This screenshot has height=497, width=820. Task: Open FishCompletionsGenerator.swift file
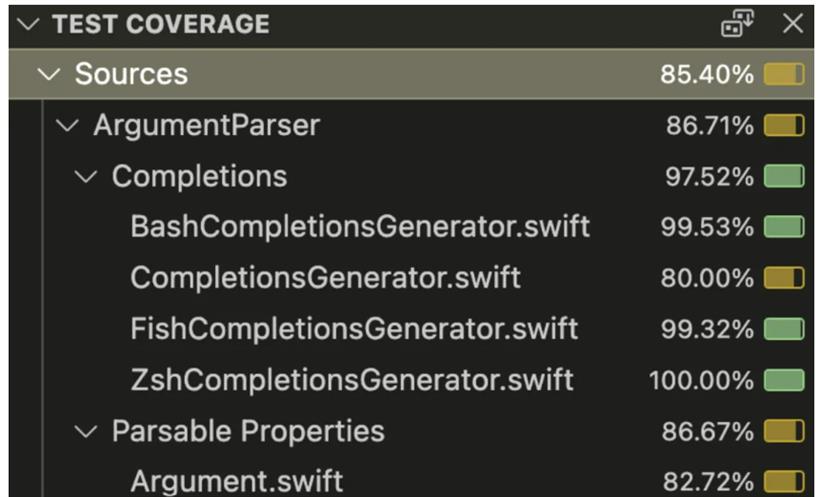(x=354, y=329)
